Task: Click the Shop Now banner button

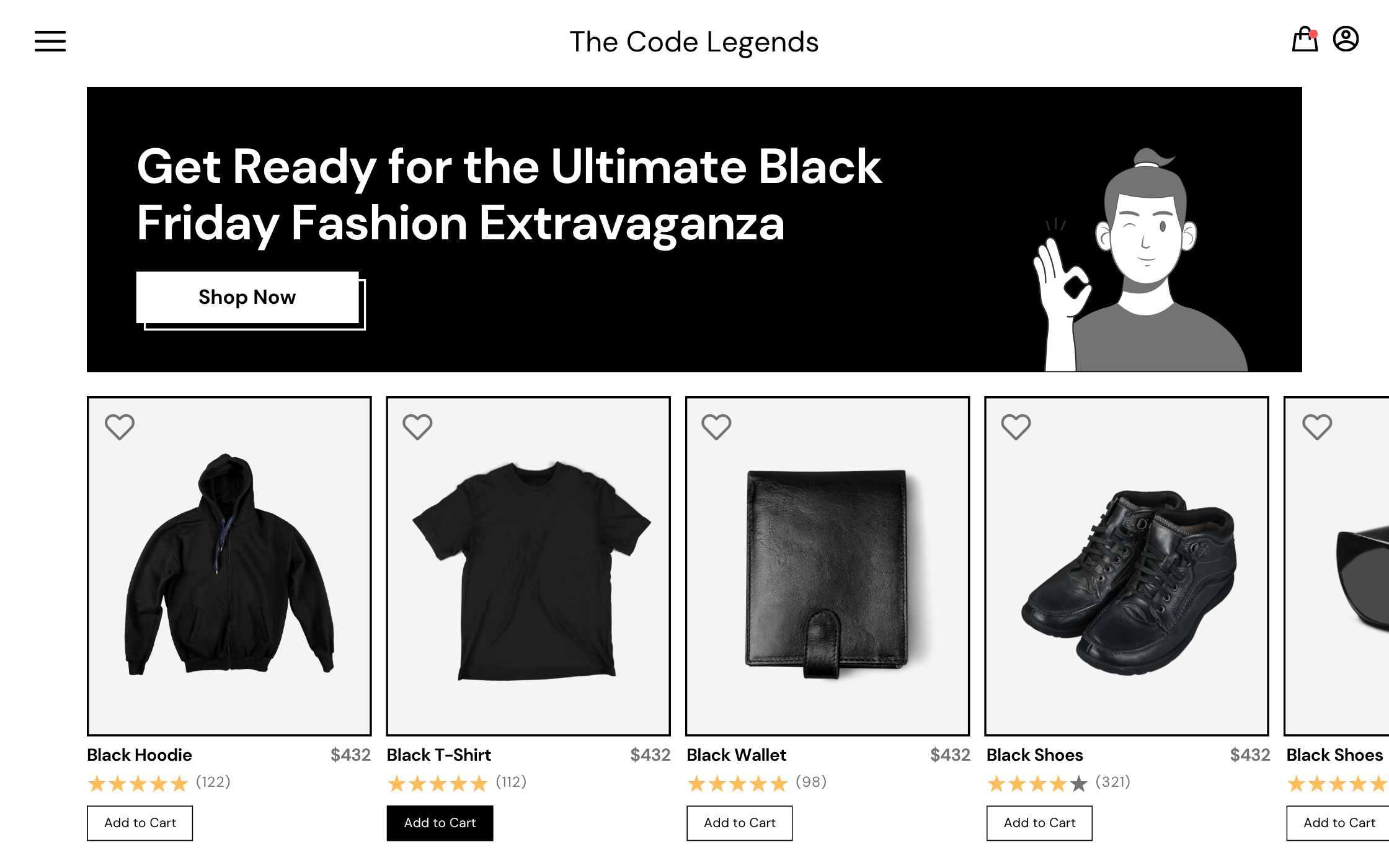Action: point(247,298)
